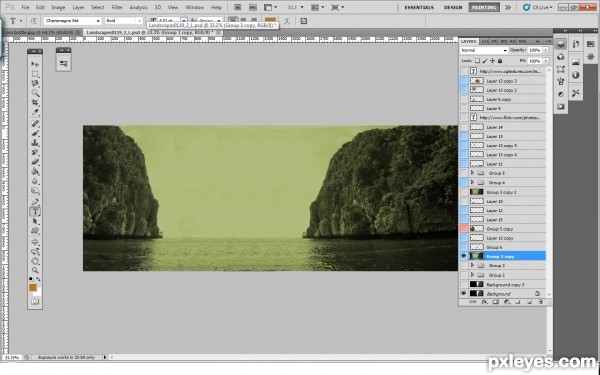Click the Layers panel dock icon
600x375 pixels.
tap(561, 44)
